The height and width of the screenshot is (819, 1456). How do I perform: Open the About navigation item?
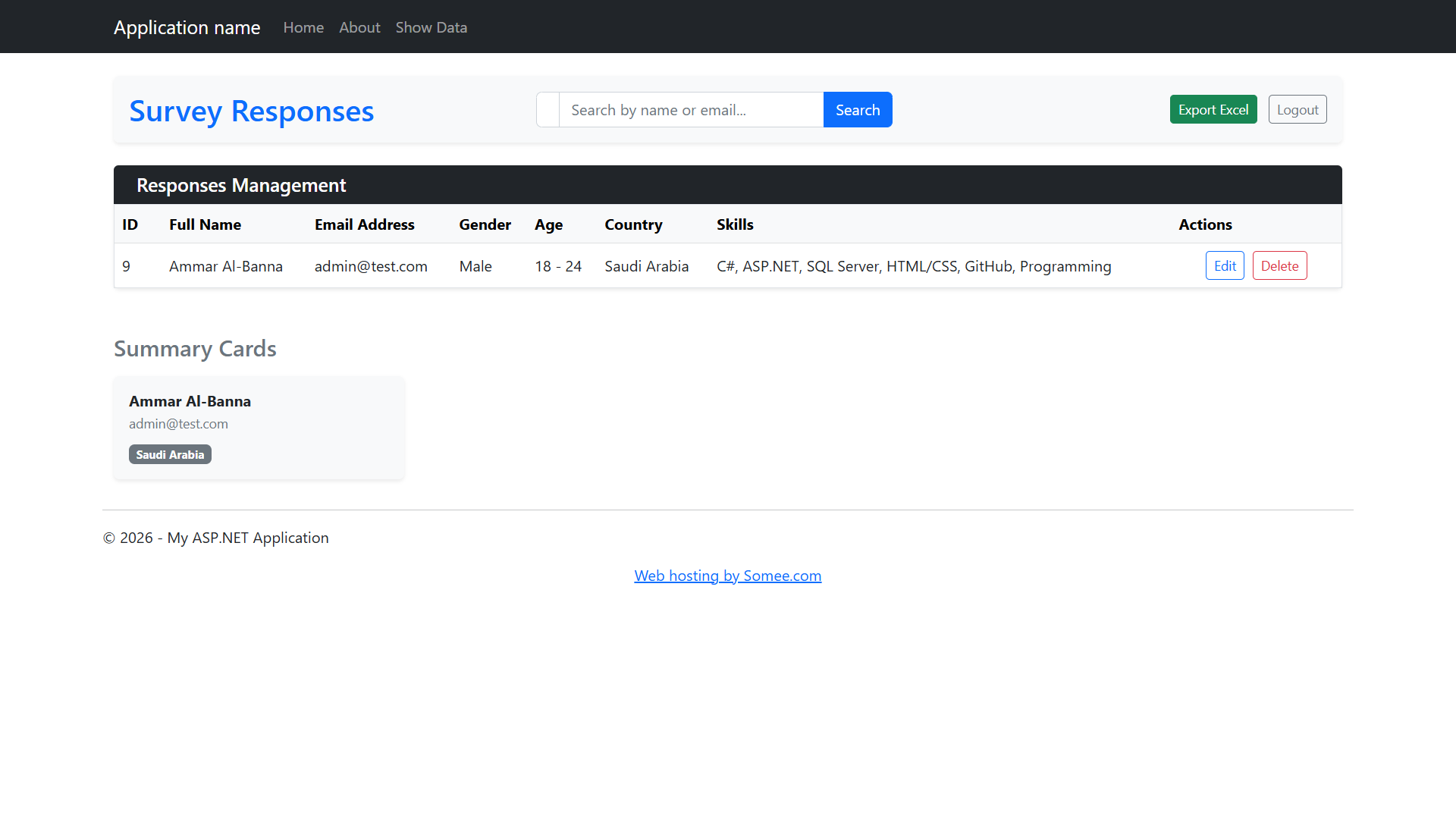pos(359,27)
